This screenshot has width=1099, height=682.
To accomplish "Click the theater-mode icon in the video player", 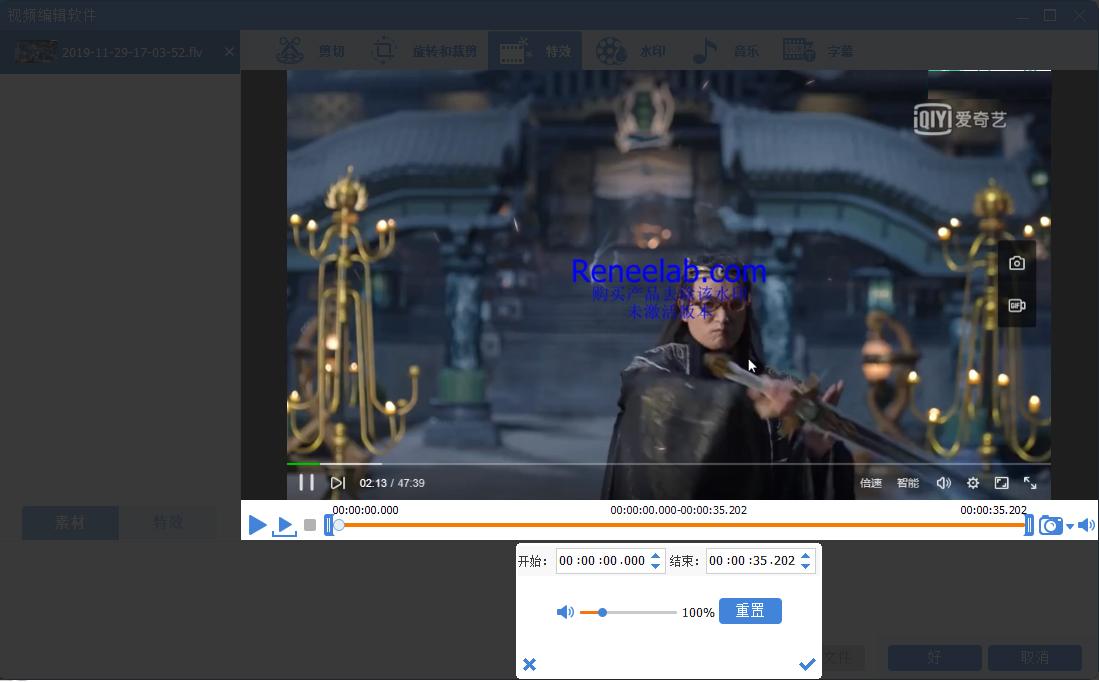I will pyautogui.click(x=1002, y=482).
